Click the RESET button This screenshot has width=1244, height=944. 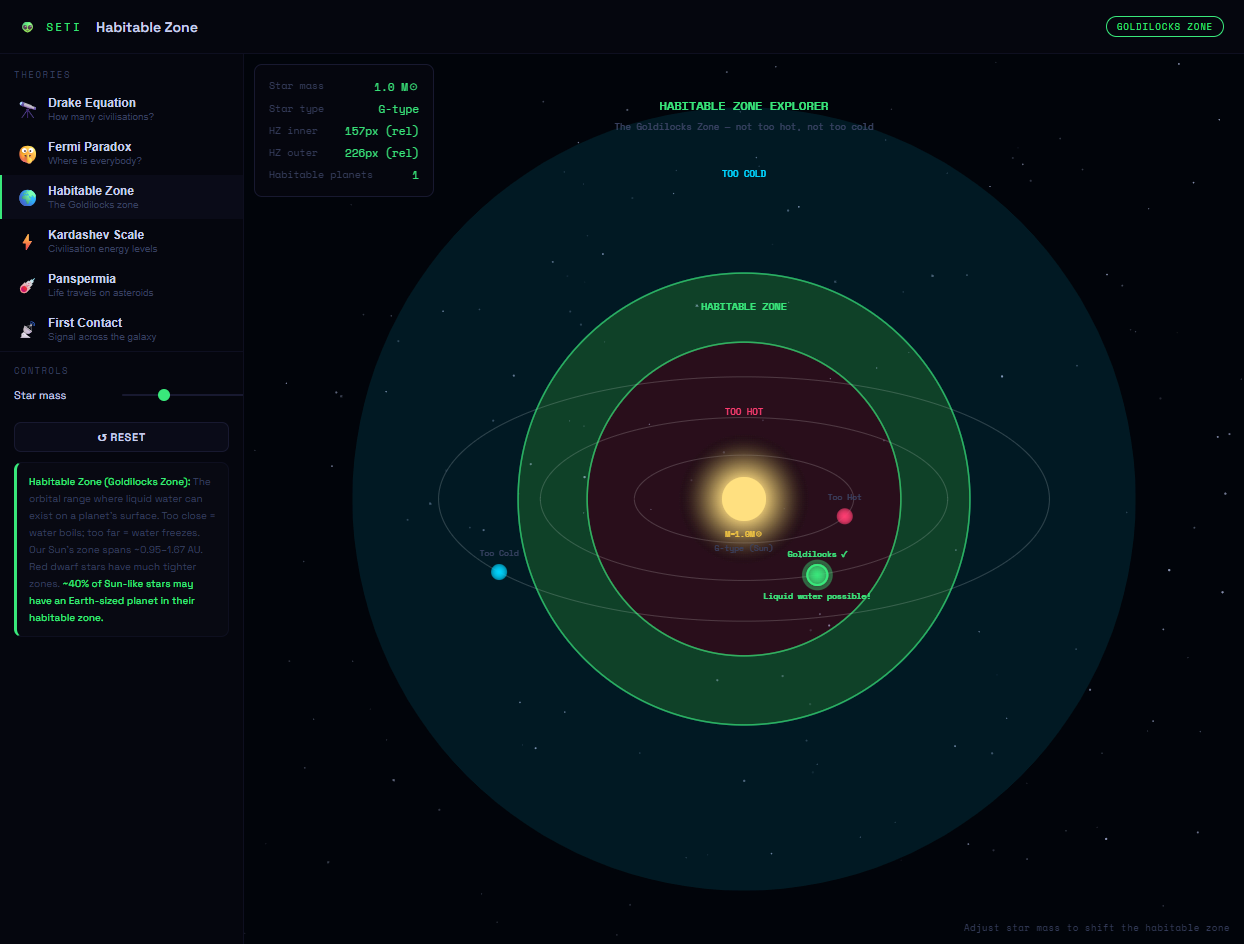[x=121, y=437]
